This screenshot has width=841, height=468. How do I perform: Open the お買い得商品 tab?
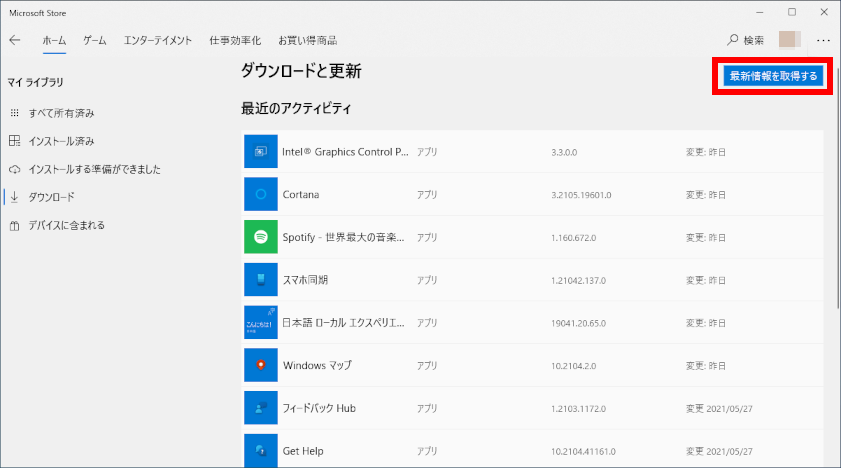pyautogui.click(x=307, y=40)
